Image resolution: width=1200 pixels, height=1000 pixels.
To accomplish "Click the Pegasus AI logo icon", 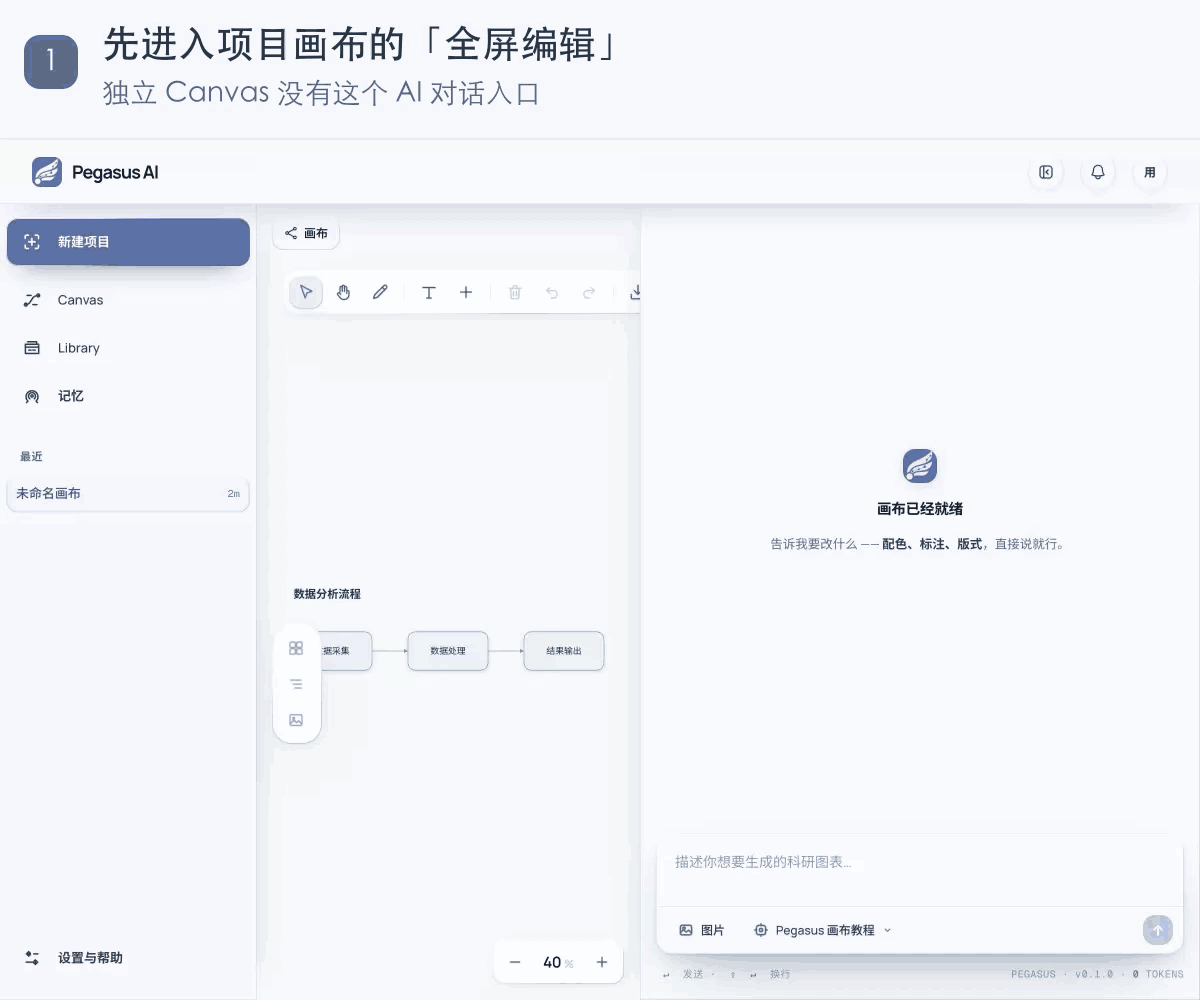I will tap(47, 172).
